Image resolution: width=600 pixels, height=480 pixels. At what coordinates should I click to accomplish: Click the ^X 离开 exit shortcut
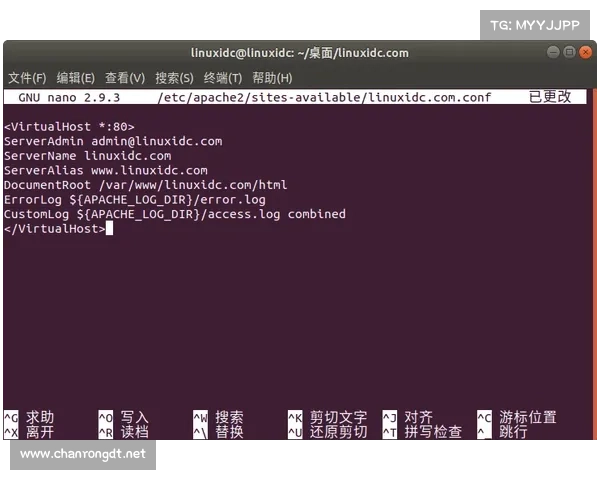click(30, 432)
